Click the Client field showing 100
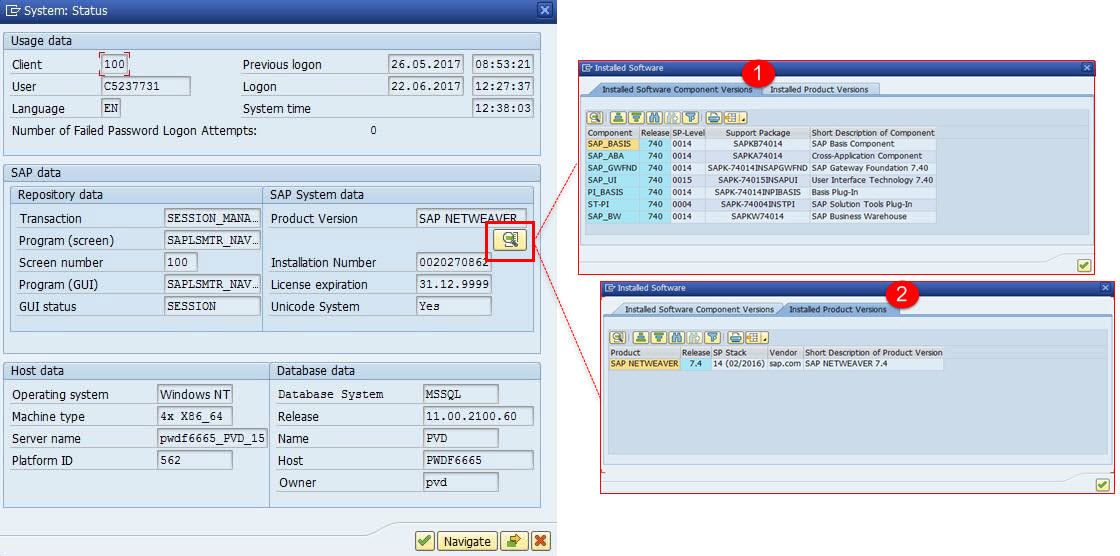 click(x=114, y=64)
